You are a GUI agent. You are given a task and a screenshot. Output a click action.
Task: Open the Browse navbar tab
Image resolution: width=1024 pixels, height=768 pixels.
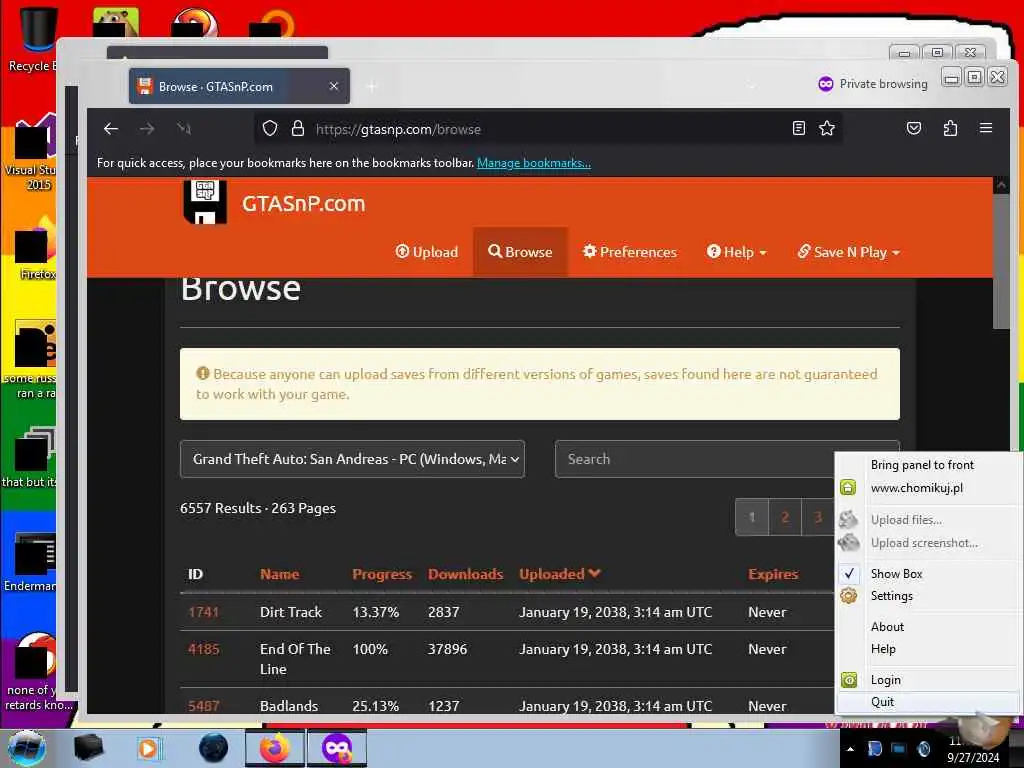[520, 252]
